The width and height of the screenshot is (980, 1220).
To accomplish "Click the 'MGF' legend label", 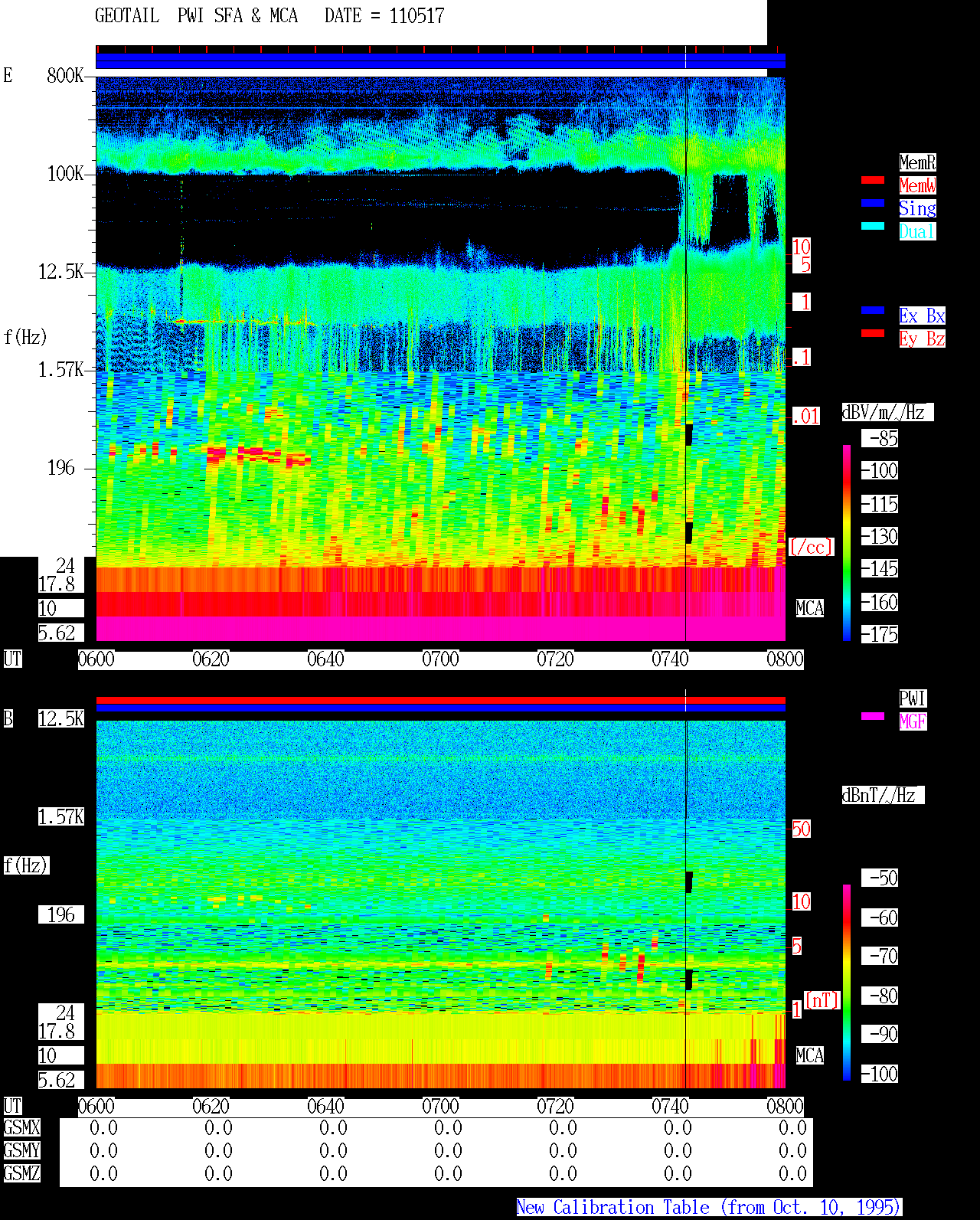I will [913, 721].
